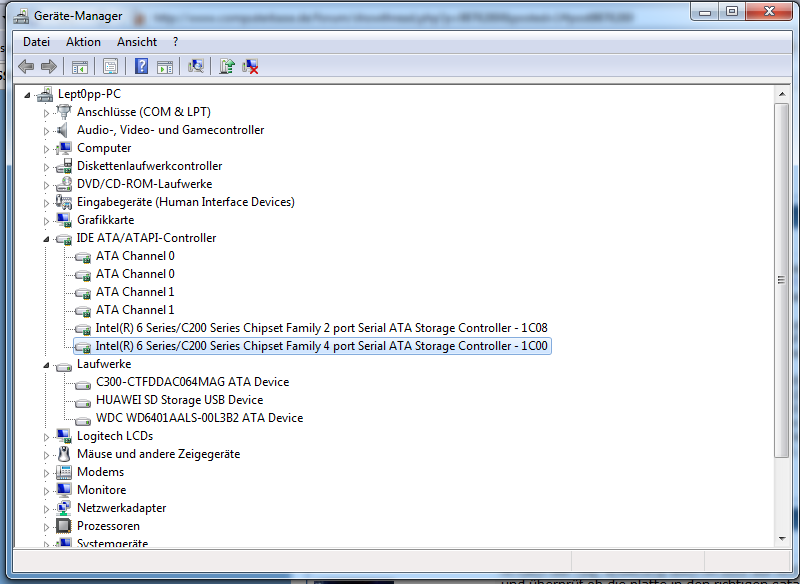Click the Anschlüsse (COM & LPT) port icon
801x584 pixels.
pyautogui.click(x=64, y=112)
